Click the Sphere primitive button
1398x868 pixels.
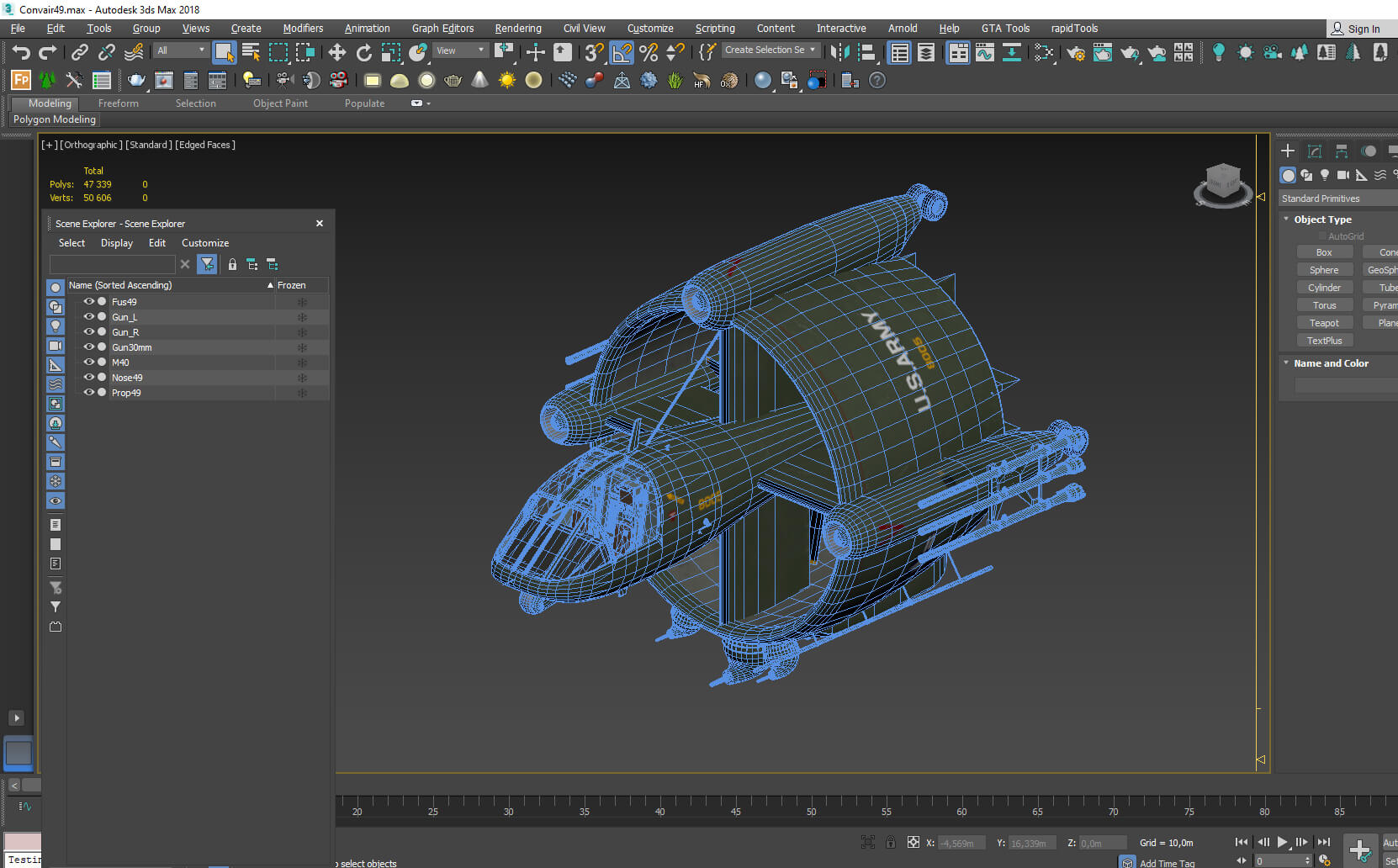click(1324, 270)
